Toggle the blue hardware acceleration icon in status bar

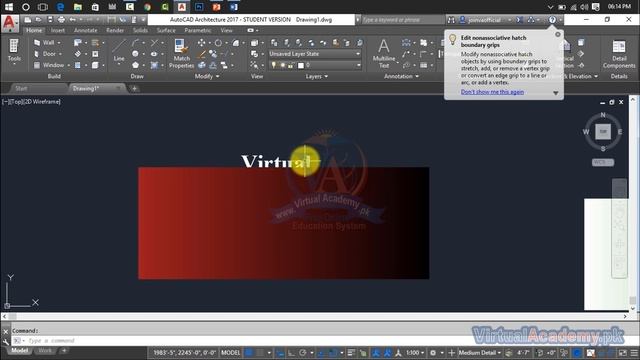tap(577, 353)
